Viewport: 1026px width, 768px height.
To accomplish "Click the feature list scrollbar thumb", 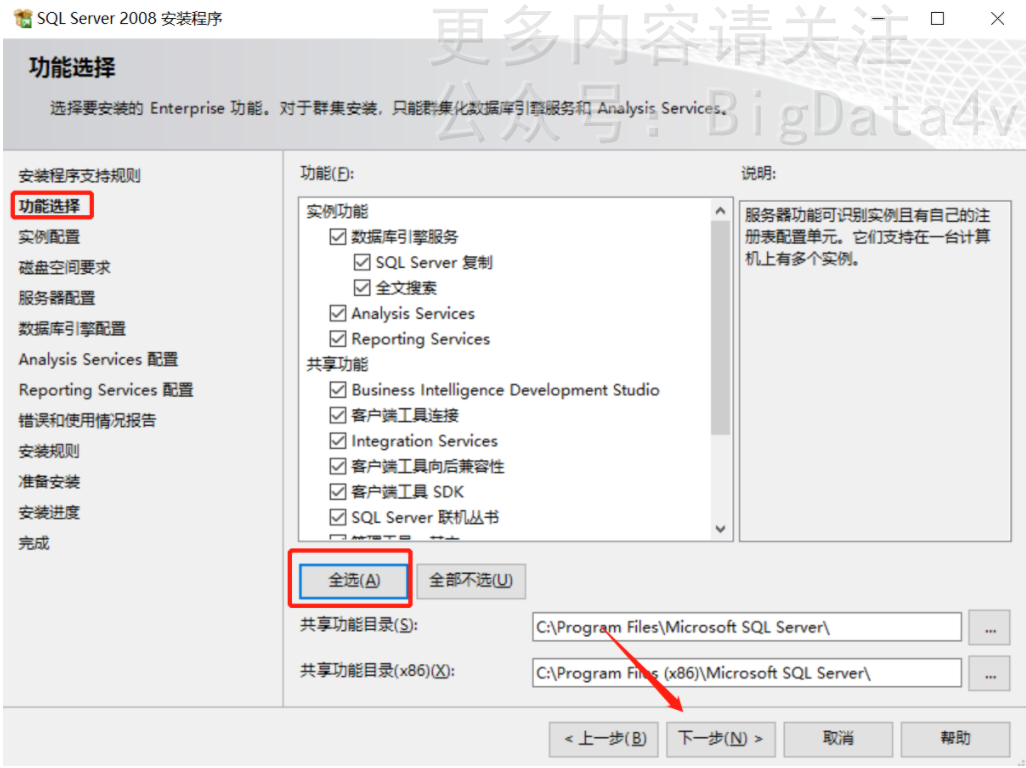I will click(x=720, y=327).
